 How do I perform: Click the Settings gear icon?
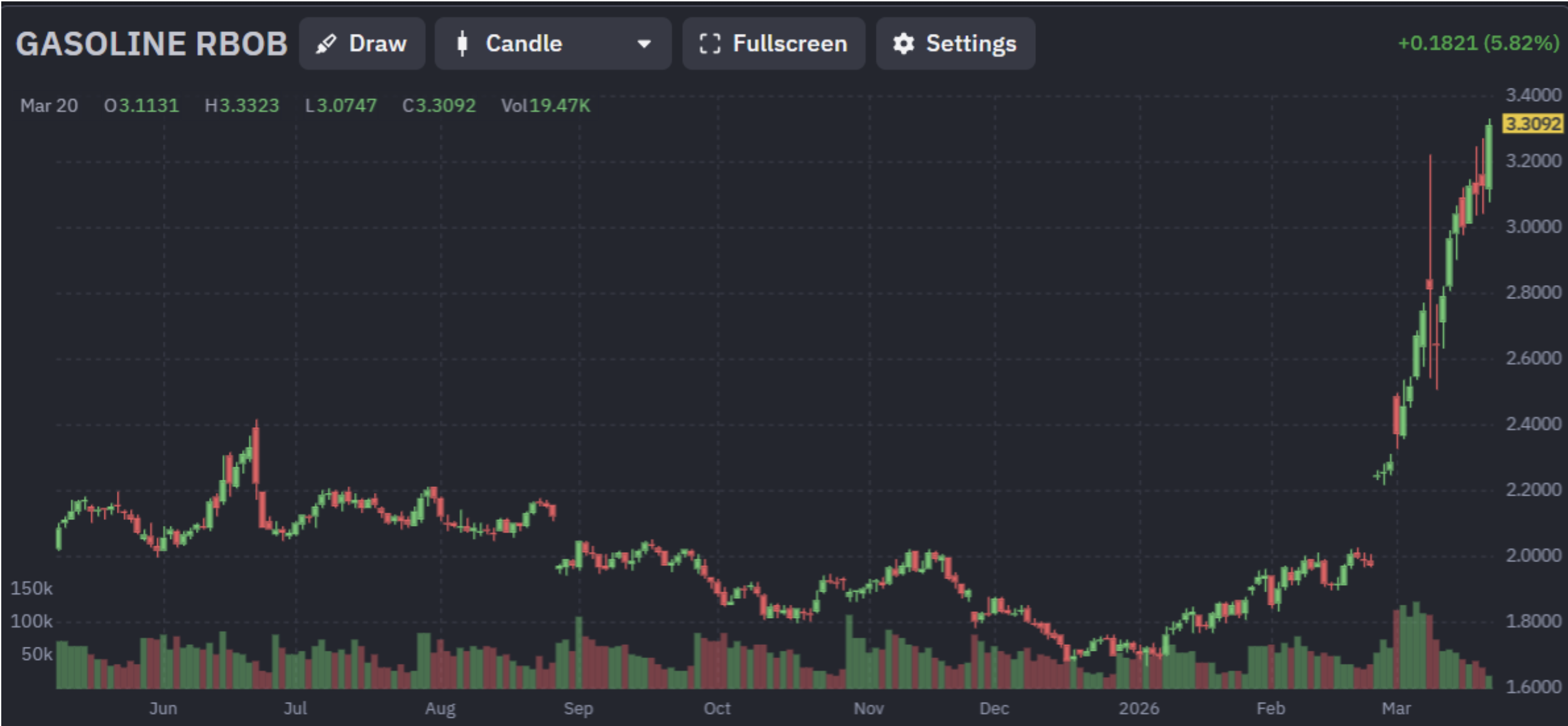tap(903, 44)
